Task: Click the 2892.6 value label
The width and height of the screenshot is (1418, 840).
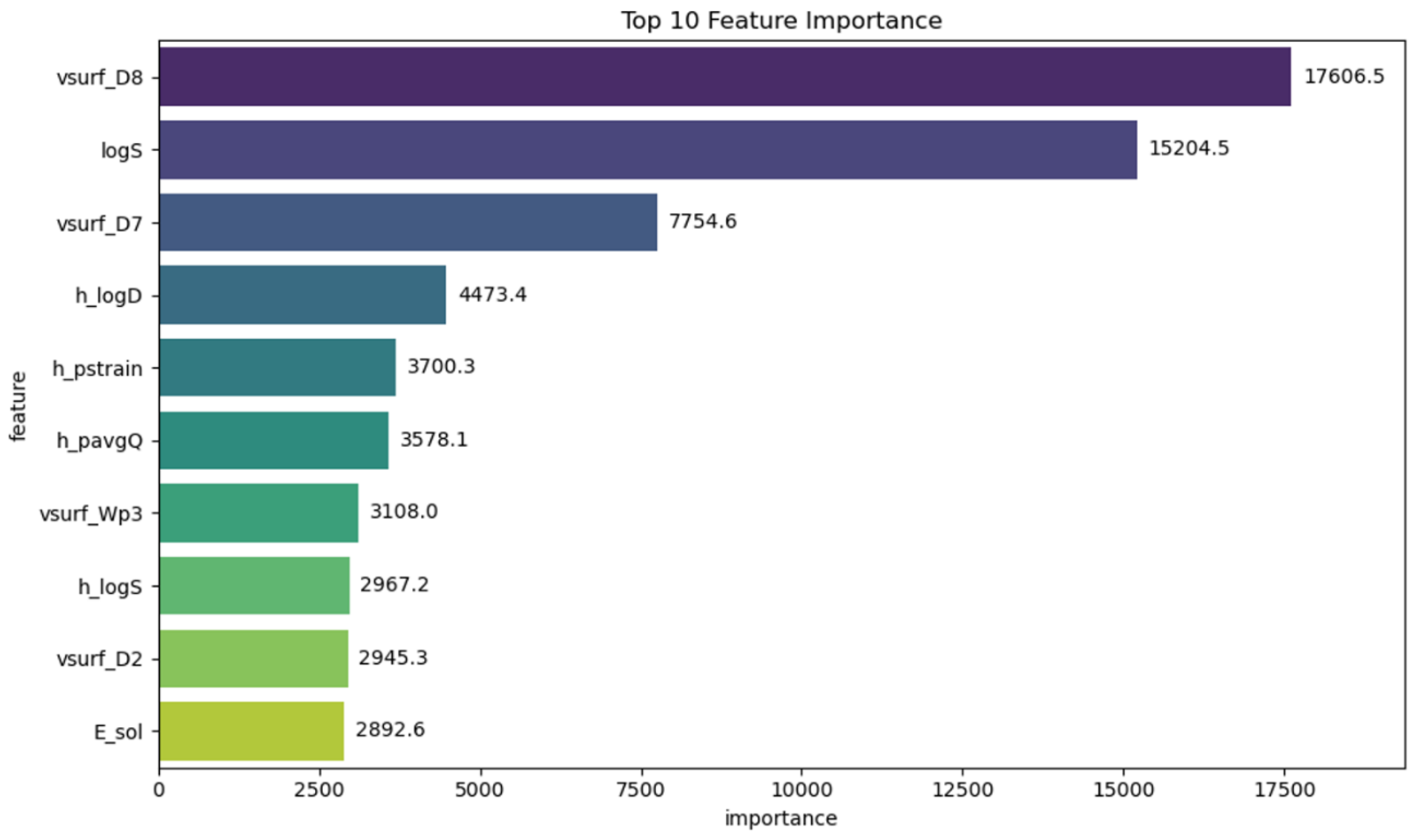Action: click(390, 730)
